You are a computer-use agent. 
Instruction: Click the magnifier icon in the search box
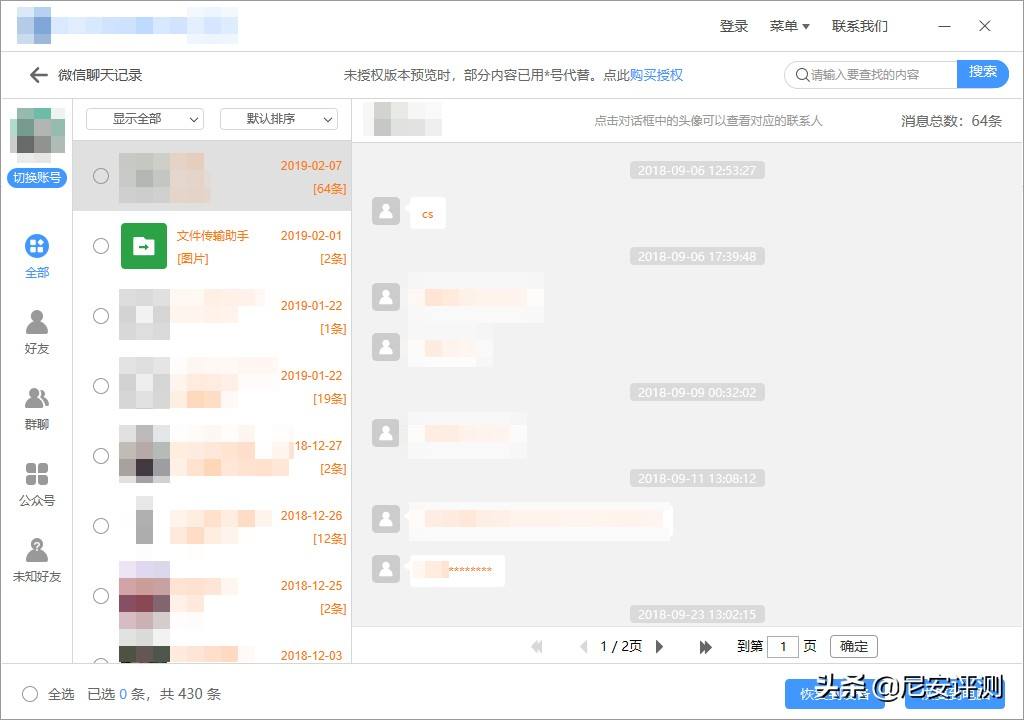pos(802,75)
